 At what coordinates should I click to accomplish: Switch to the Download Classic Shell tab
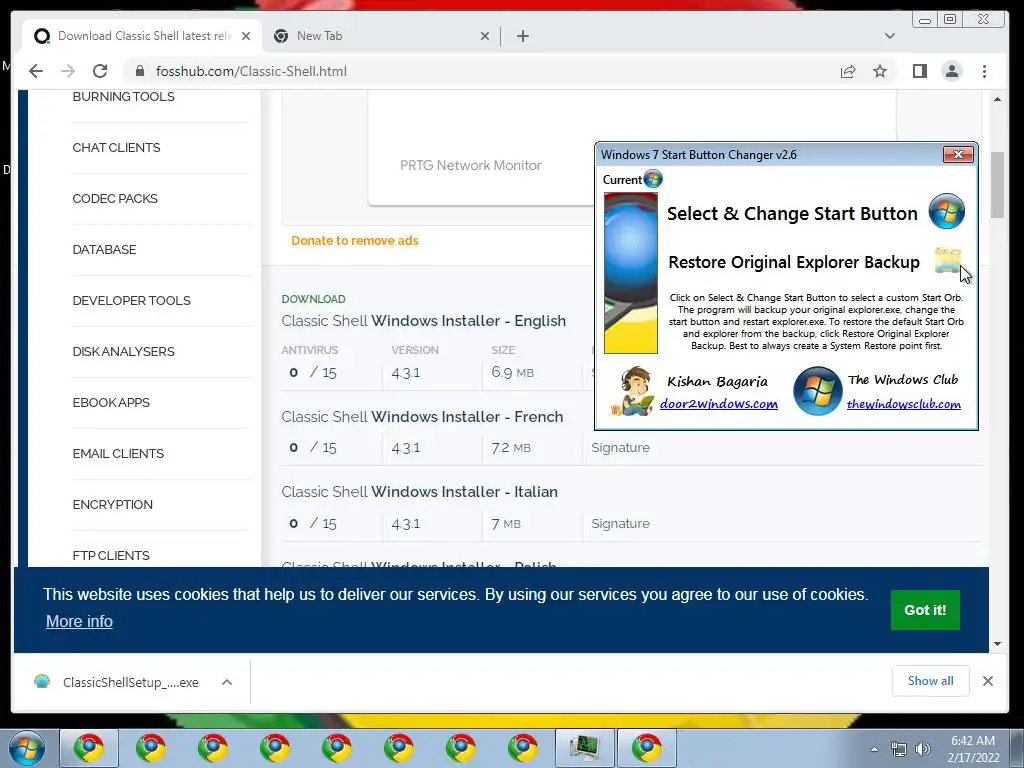(x=143, y=36)
